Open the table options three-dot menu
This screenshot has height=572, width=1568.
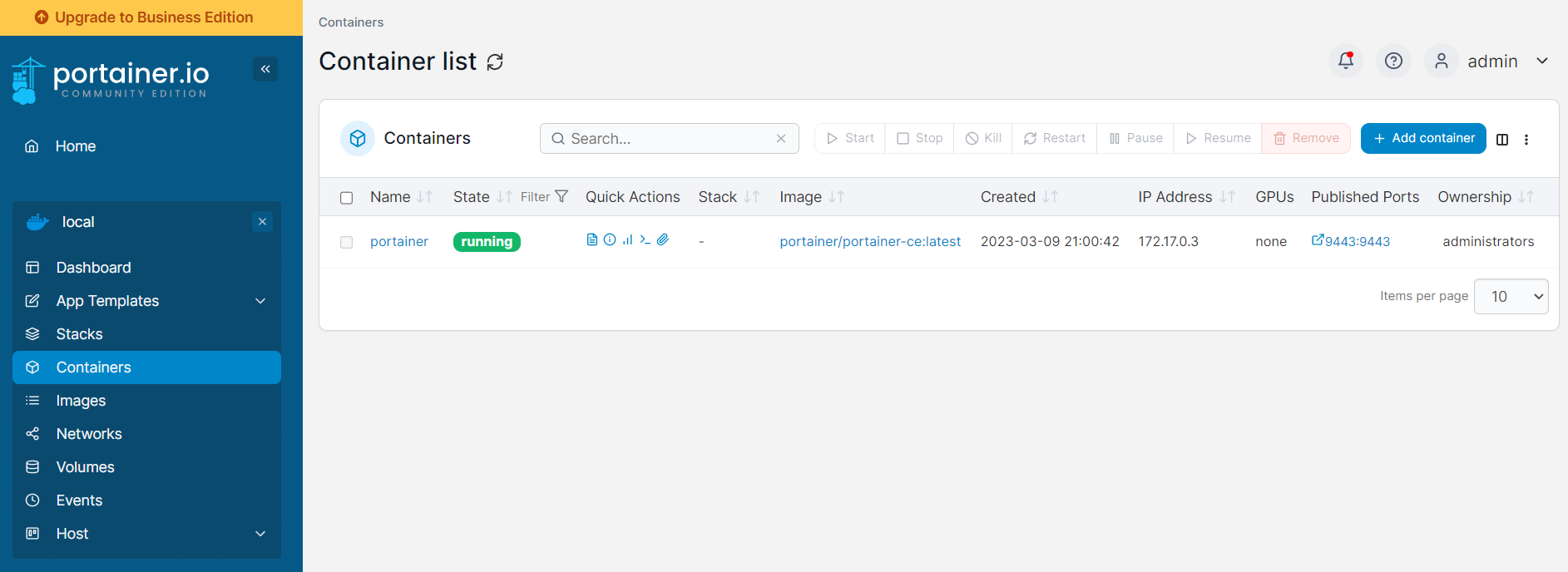(x=1526, y=140)
